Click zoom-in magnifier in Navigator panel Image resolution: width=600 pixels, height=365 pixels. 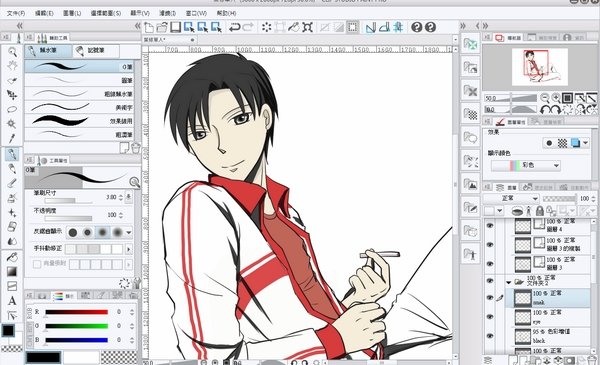(556, 98)
